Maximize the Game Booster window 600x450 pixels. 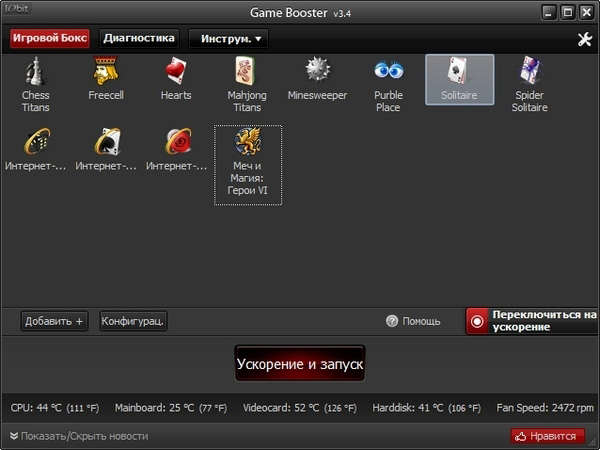click(568, 13)
